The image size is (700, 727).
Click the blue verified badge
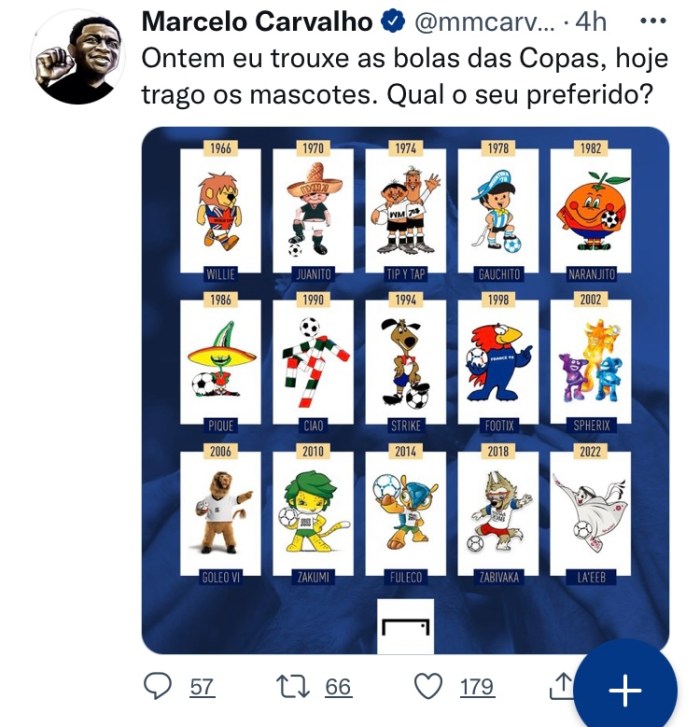pyautogui.click(x=387, y=23)
